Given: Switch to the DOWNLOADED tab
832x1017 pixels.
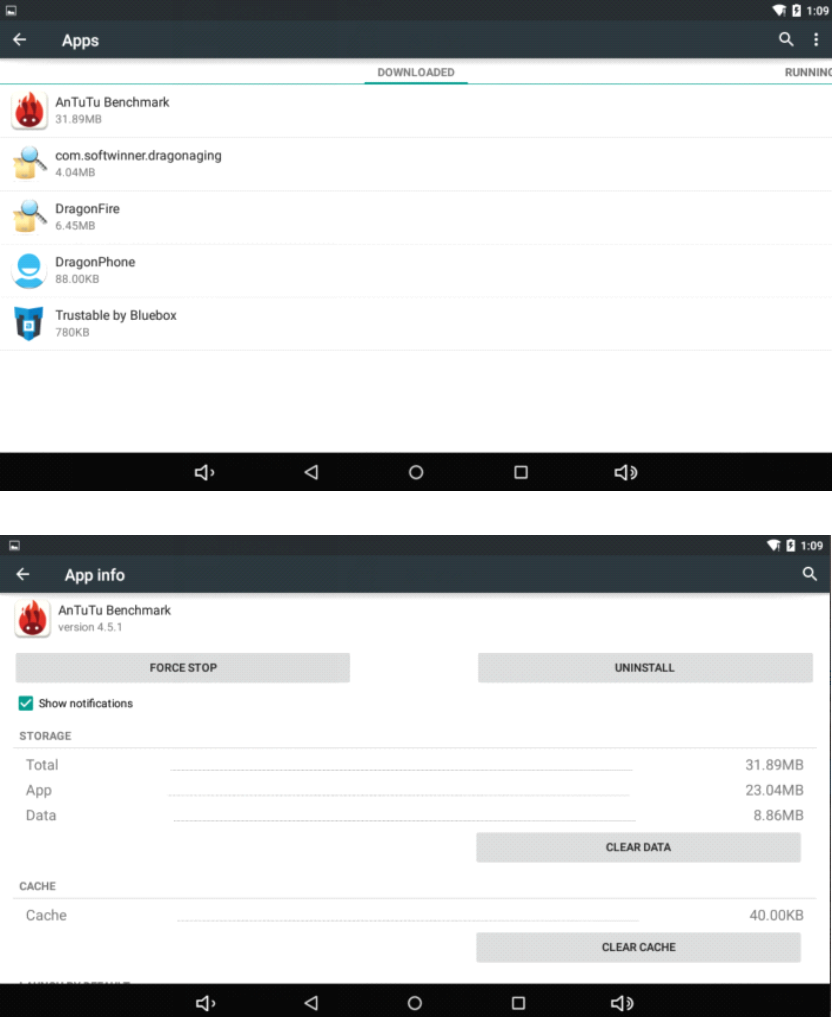Looking at the screenshot, I should pos(416,72).
